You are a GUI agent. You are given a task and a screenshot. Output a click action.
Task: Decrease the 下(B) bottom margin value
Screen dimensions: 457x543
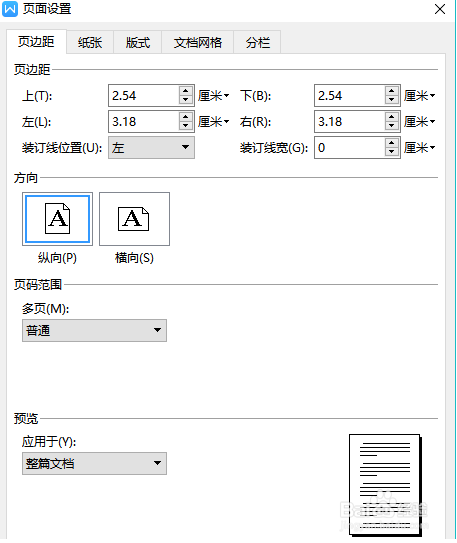(392, 100)
